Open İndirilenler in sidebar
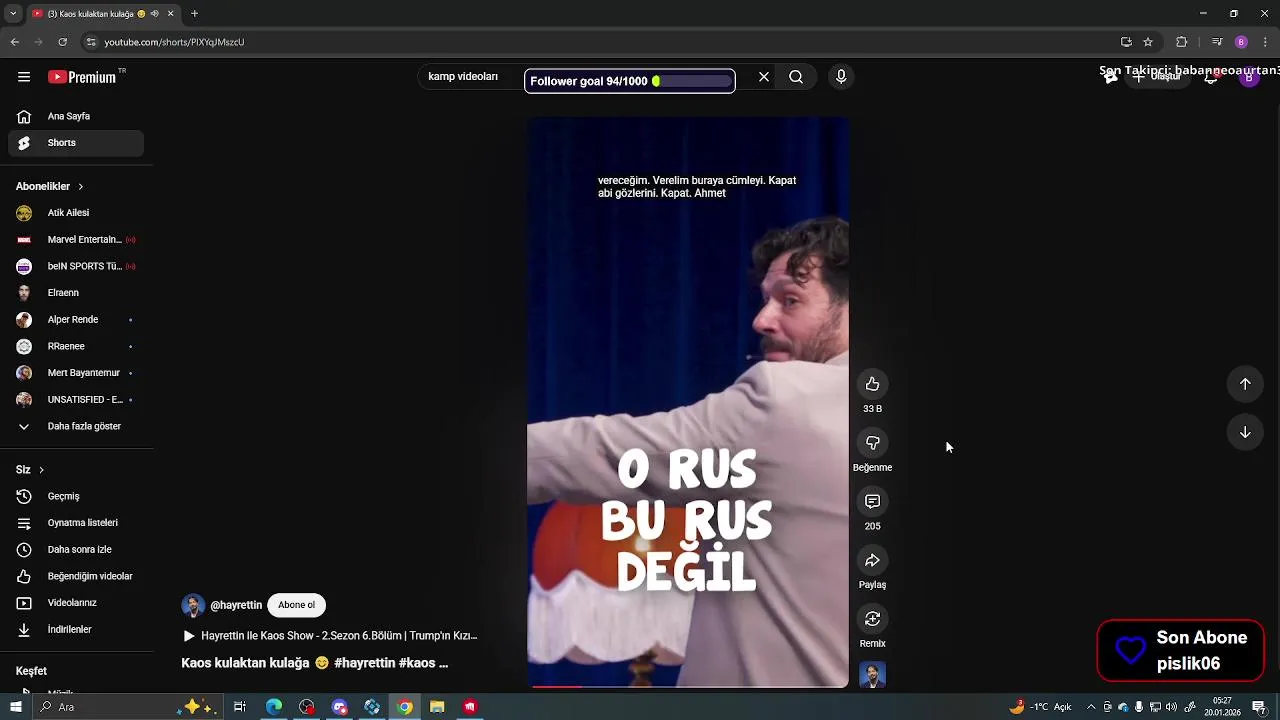The width and height of the screenshot is (1280, 720). [x=76, y=629]
